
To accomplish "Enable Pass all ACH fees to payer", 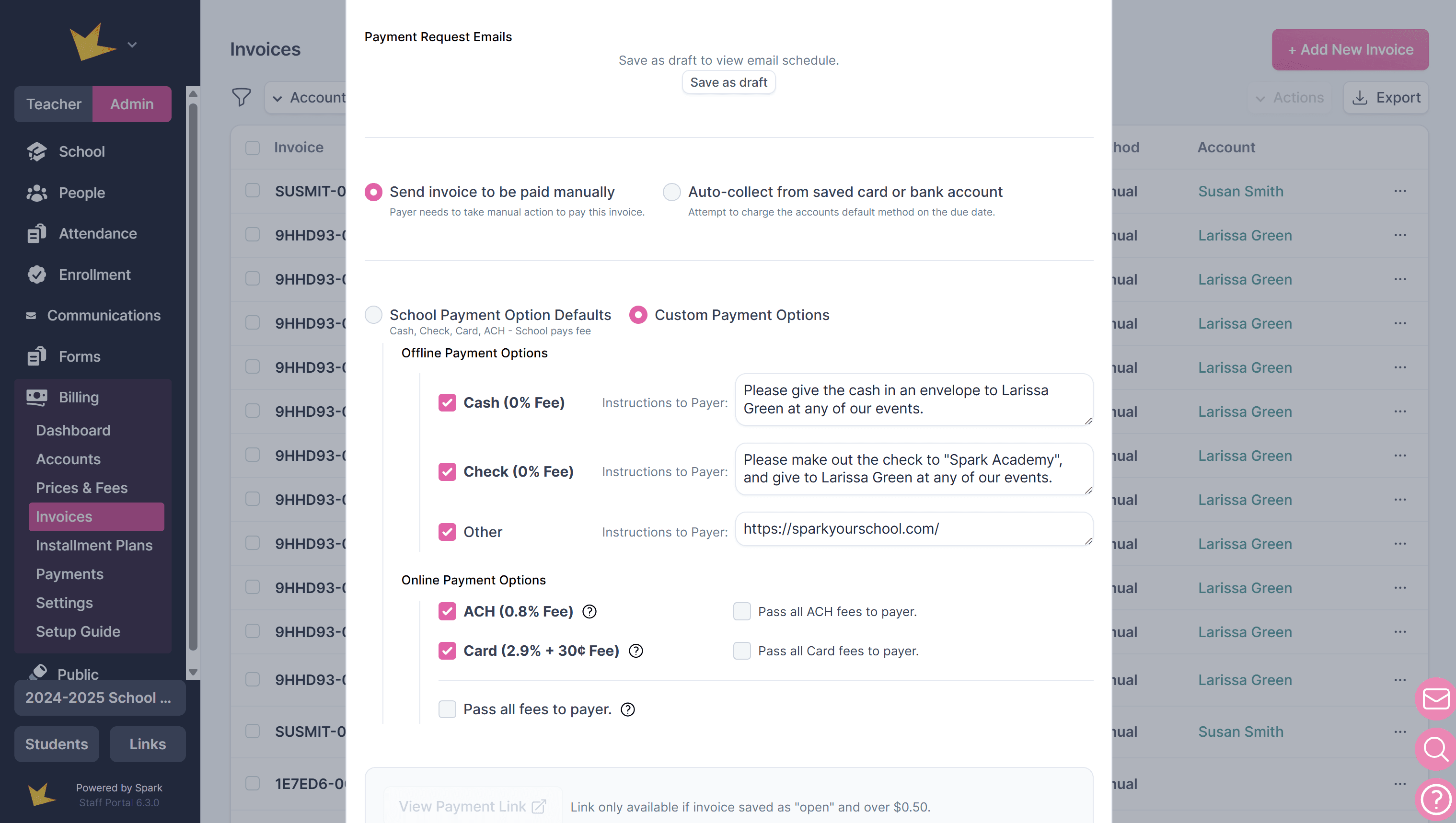I will pyautogui.click(x=741, y=612).
